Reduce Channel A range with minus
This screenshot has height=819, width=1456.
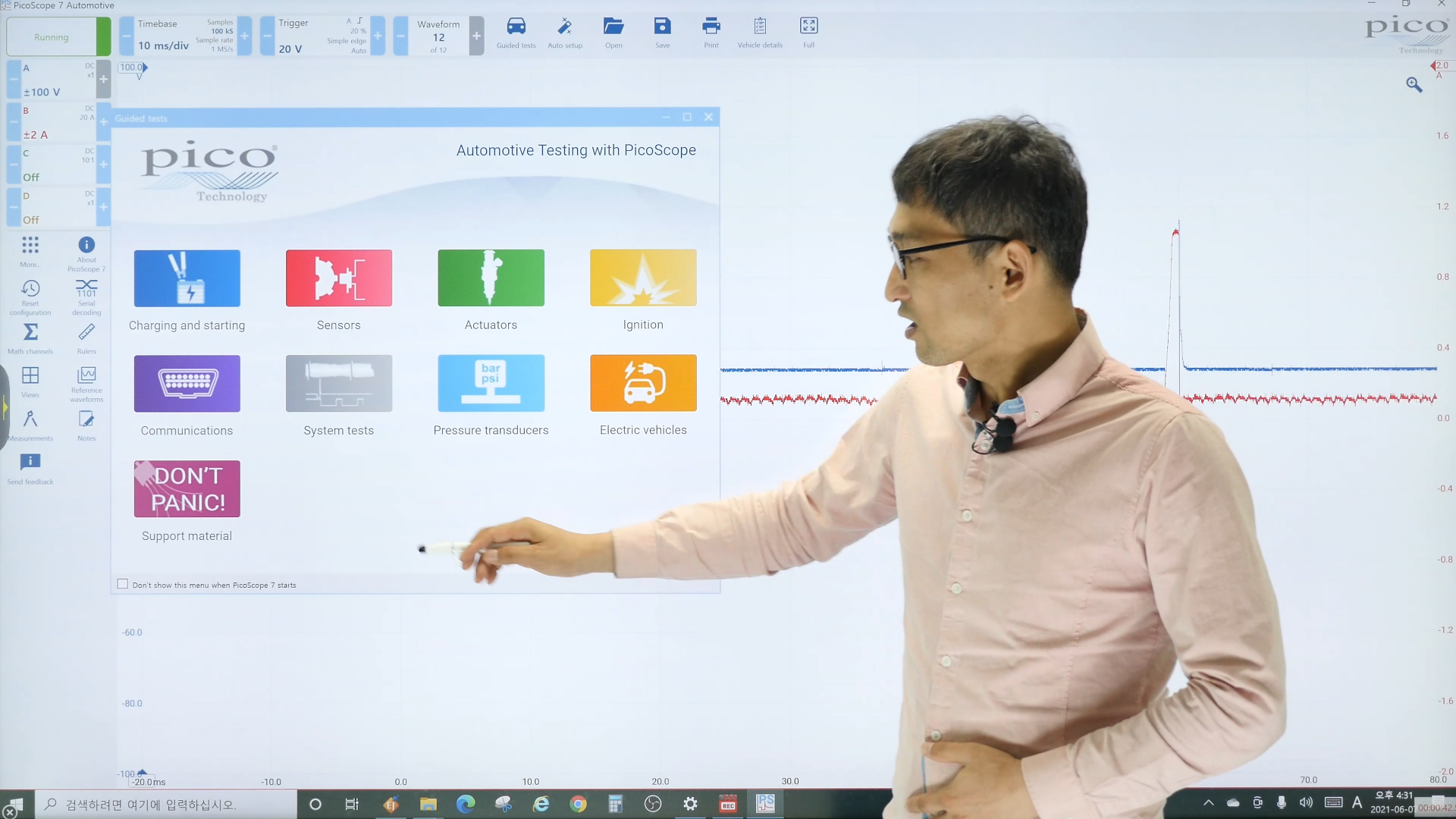tap(14, 80)
